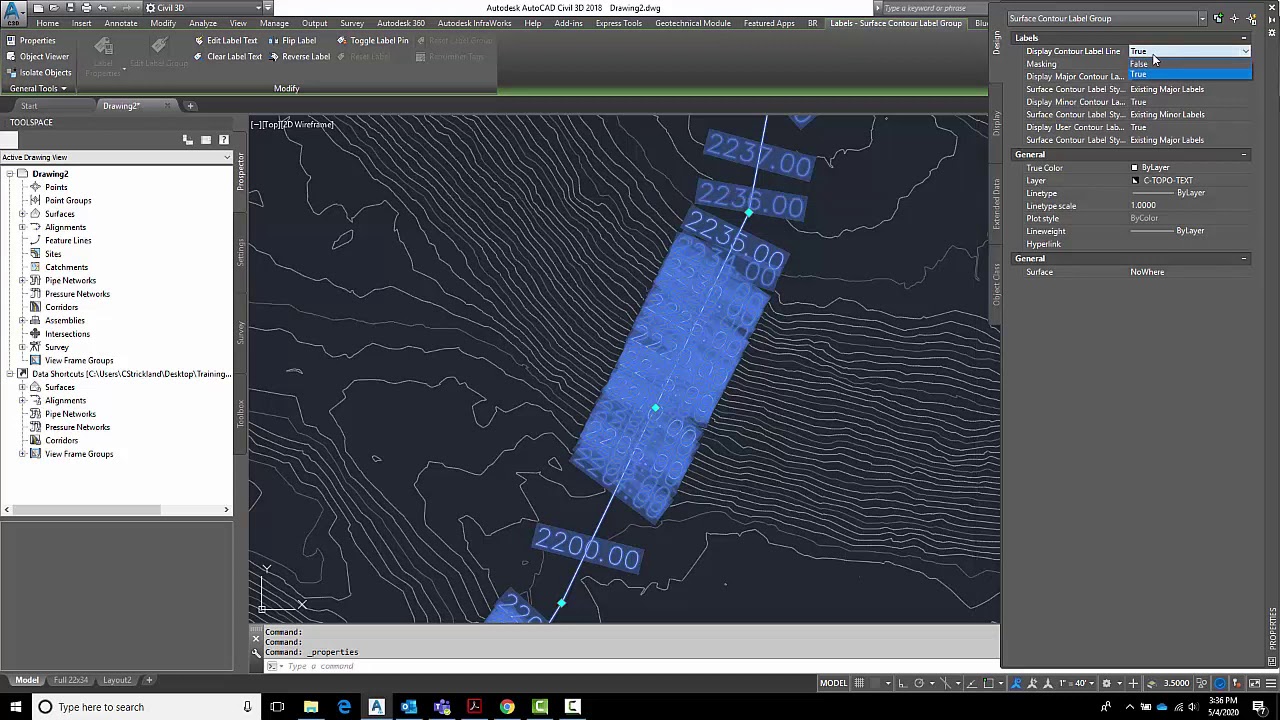The image size is (1280, 720).
Task: Click the Plot (print) icon in quick access toolbar
Action: point(86,8)
